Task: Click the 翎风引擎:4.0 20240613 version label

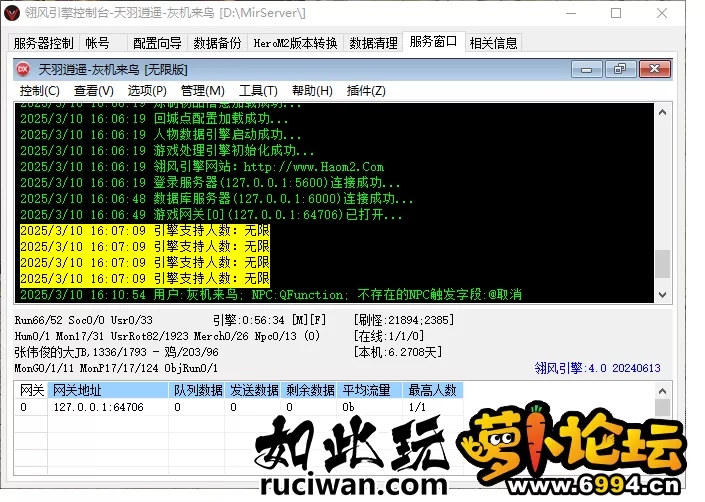Action: [x=598, y=368]
